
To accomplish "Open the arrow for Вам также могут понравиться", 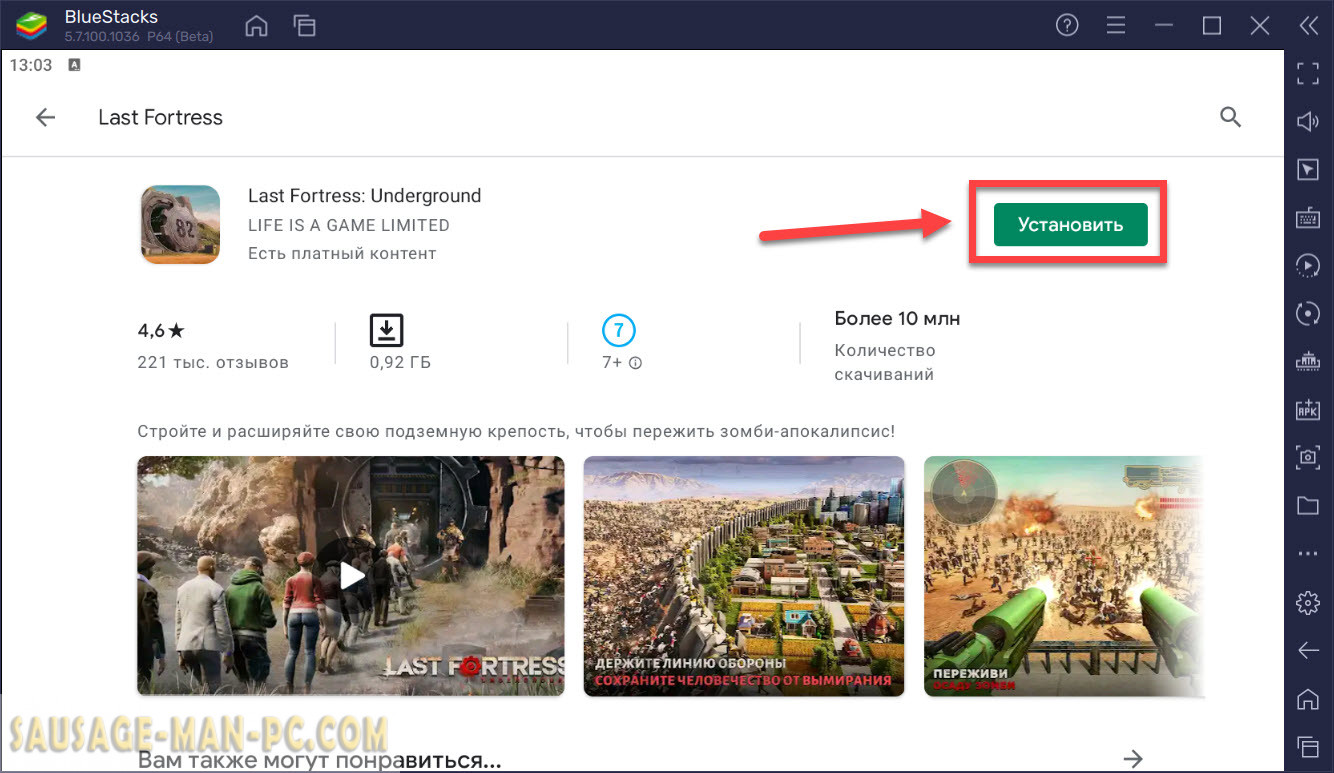I will [x=1132, y=758].
